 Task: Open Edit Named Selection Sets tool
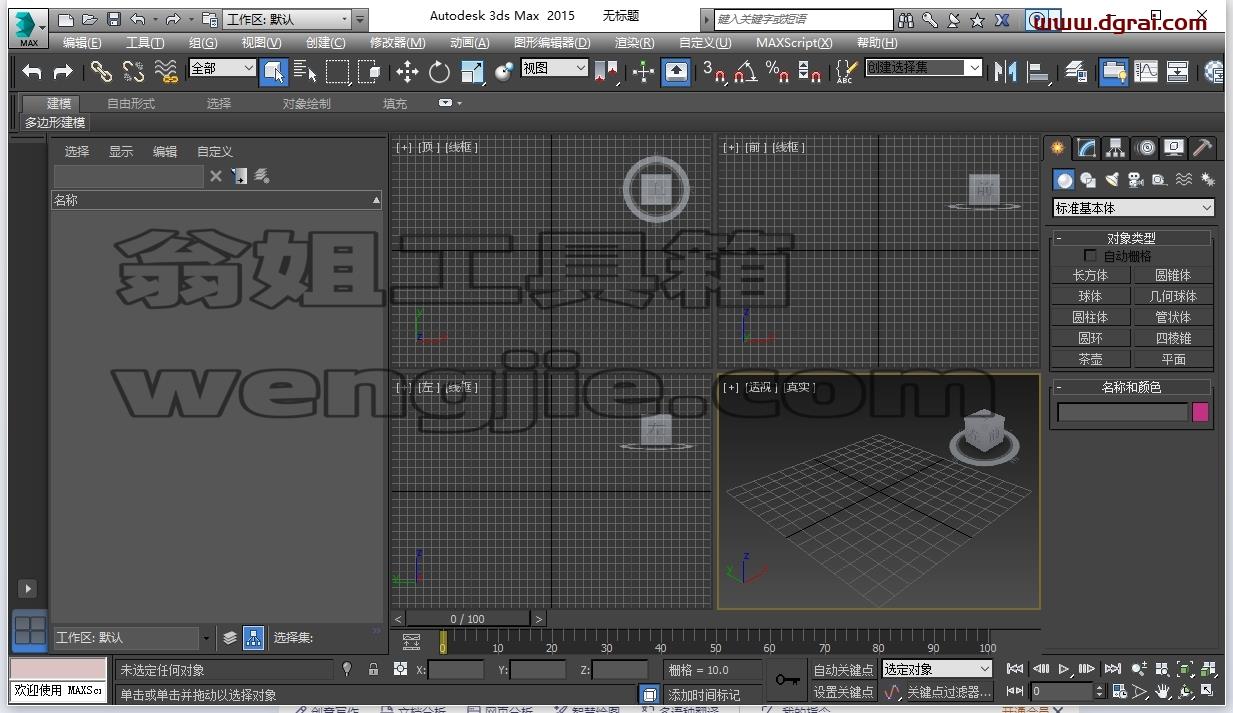847,71
